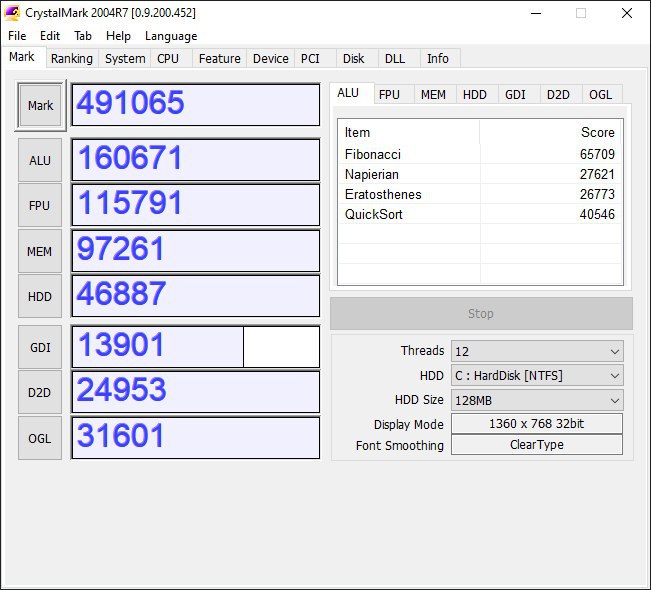Click QuickSort score value 40546
Image resolution: width=651 pixels, height=590 pixels.
(x=597, y=214)
